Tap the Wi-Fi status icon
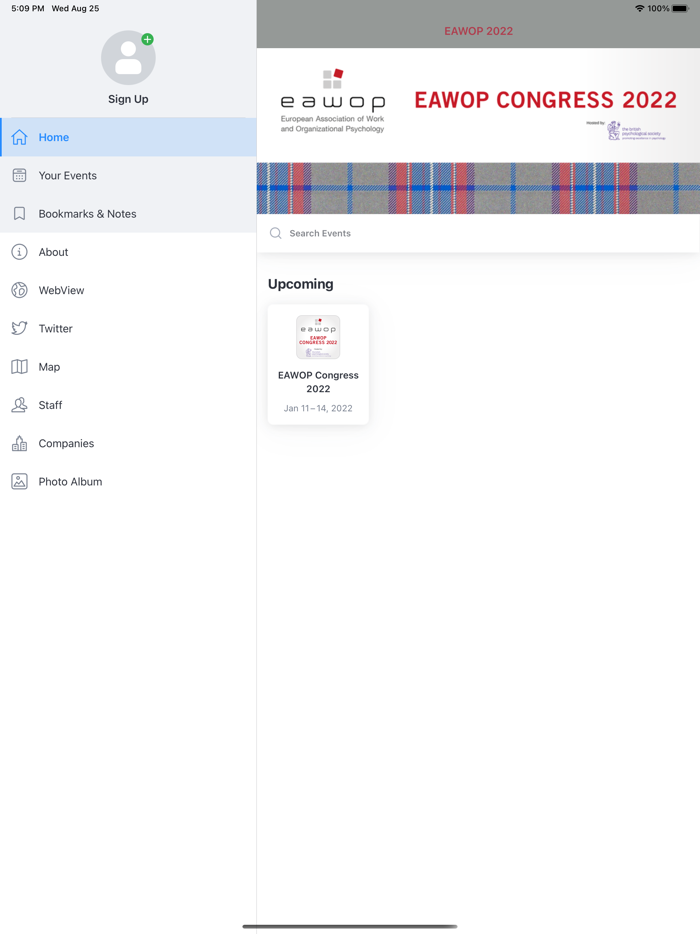This screenshot has height=934, width=700. [x=639, y=8]
